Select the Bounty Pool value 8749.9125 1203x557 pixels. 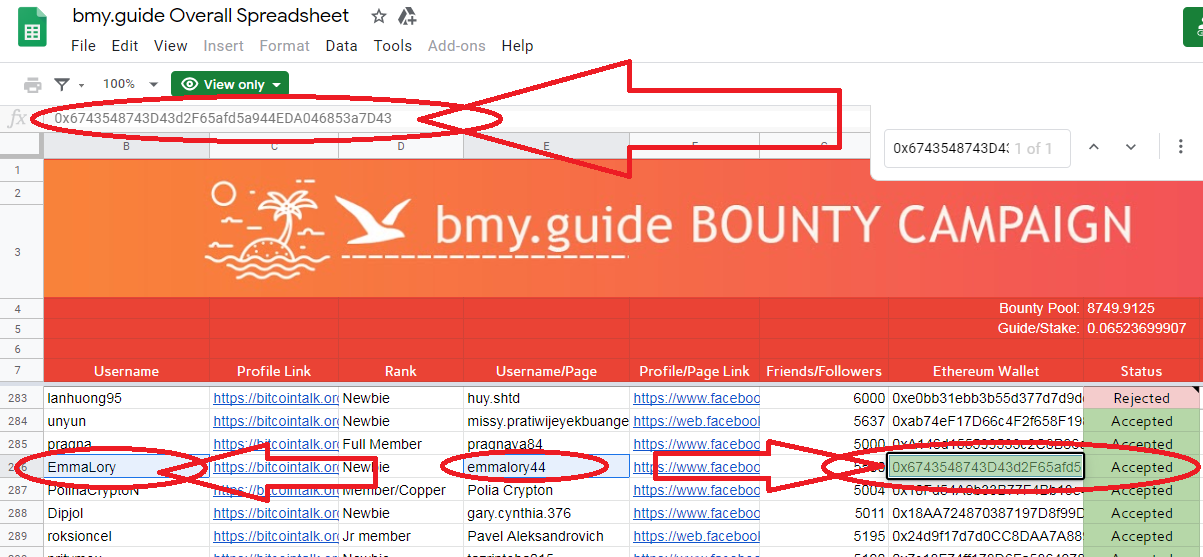tap(1141, 308)
